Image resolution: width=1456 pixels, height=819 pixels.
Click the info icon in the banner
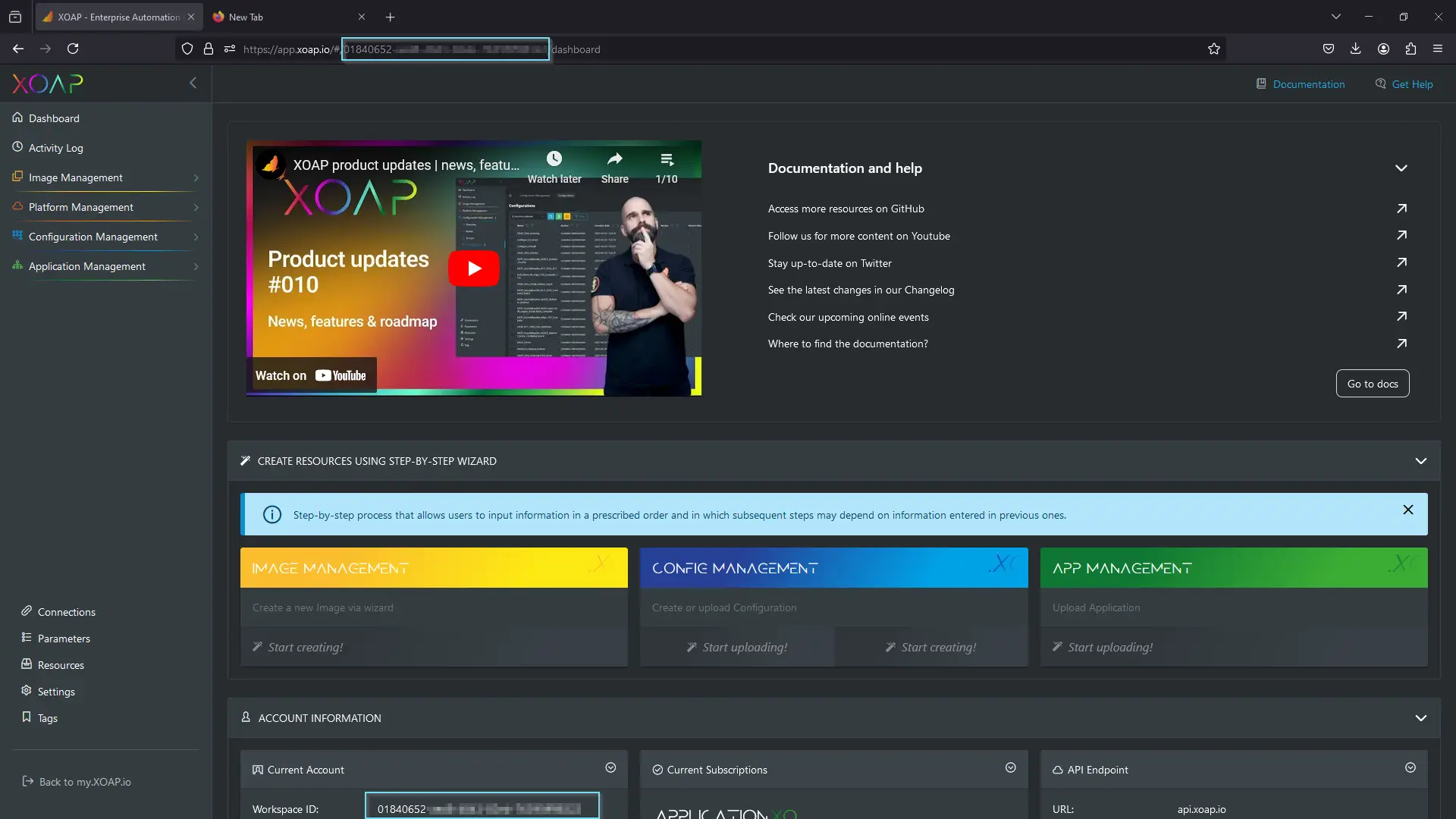pos(271,515)
